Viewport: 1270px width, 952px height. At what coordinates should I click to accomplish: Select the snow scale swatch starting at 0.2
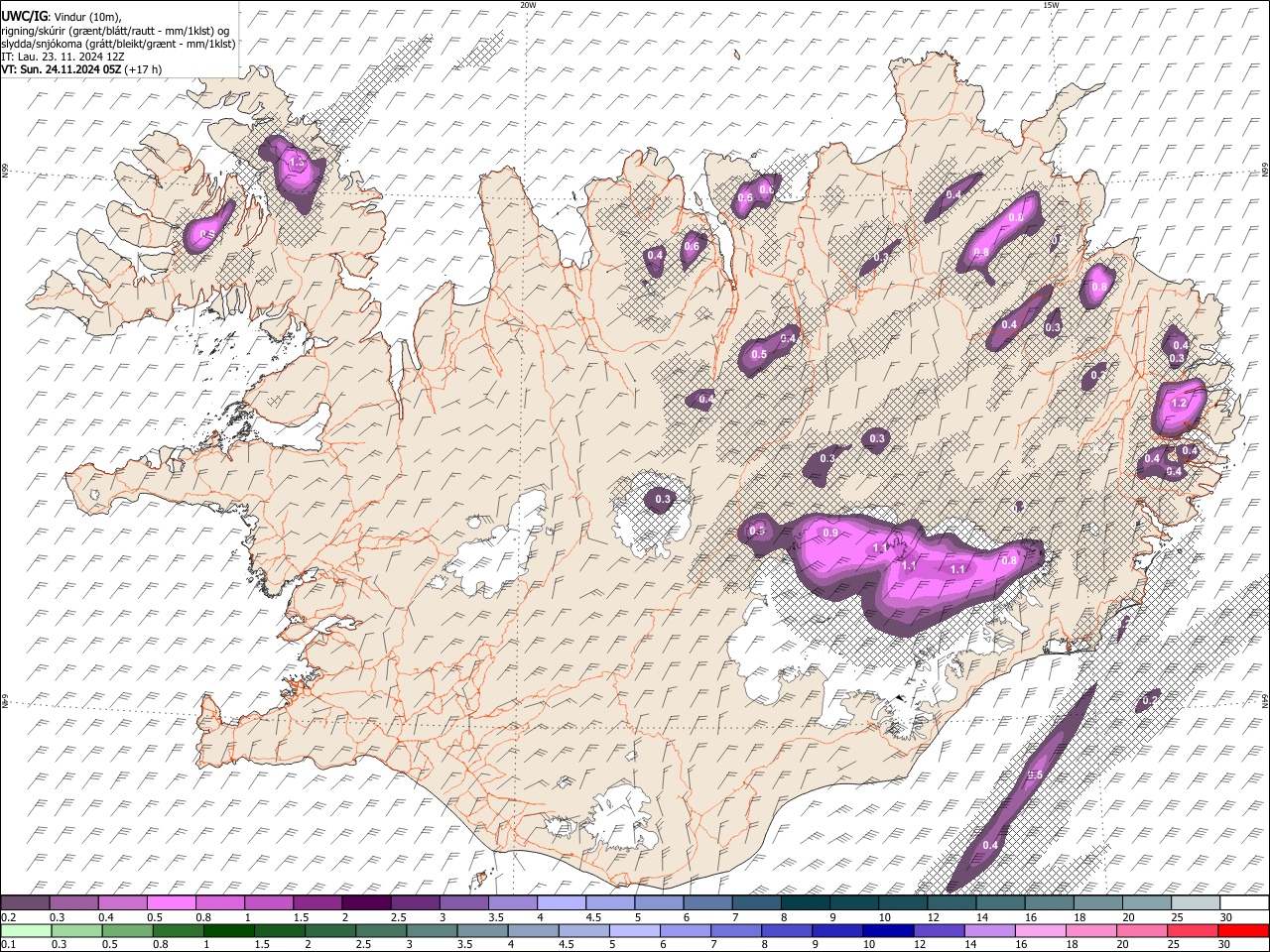26,902
